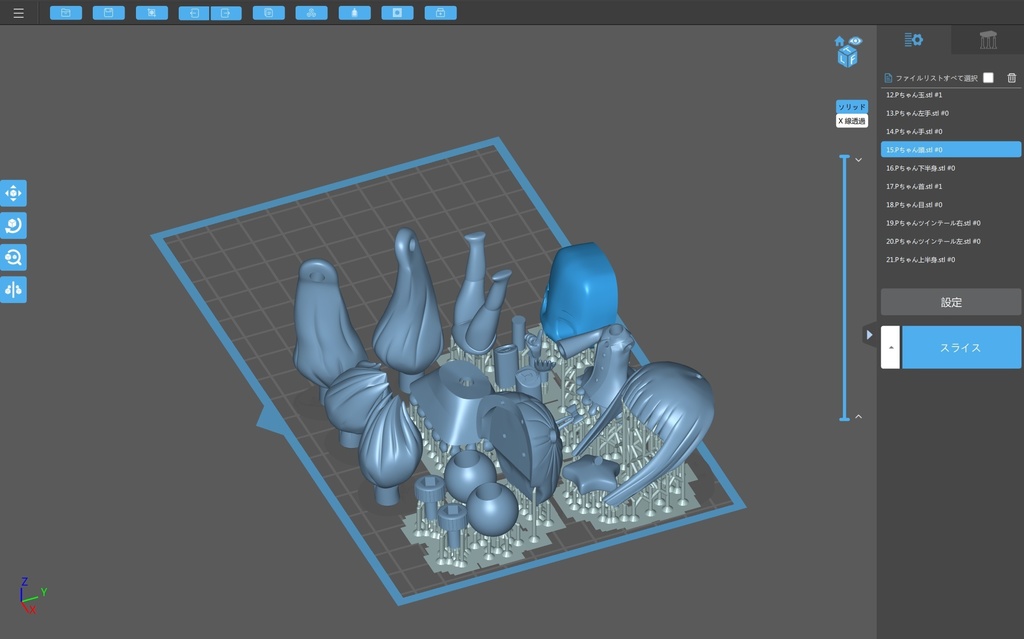Screen dimensions: 1024x639
Task: Select file 17.Pちゃん首.stl #1
Action: point(951,186)
